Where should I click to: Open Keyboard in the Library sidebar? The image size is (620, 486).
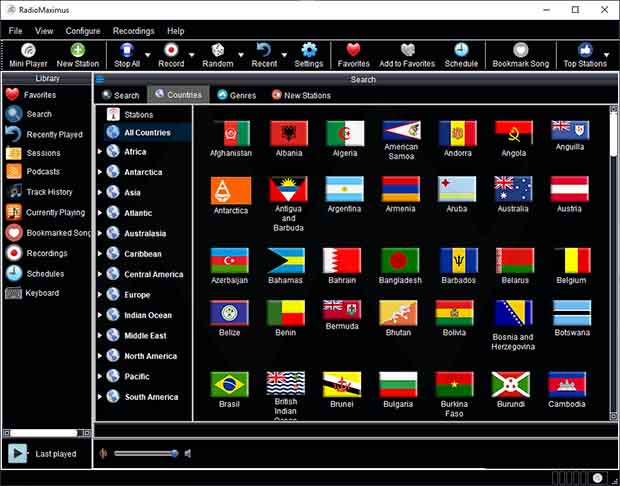tap(32, 293)
